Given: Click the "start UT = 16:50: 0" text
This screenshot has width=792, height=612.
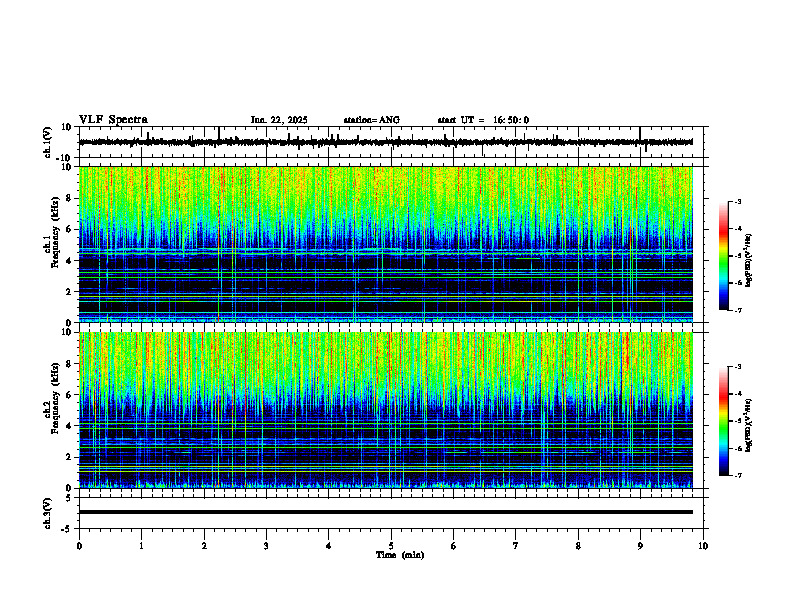Looking at the screenshot, I should [x=483, y=120].
